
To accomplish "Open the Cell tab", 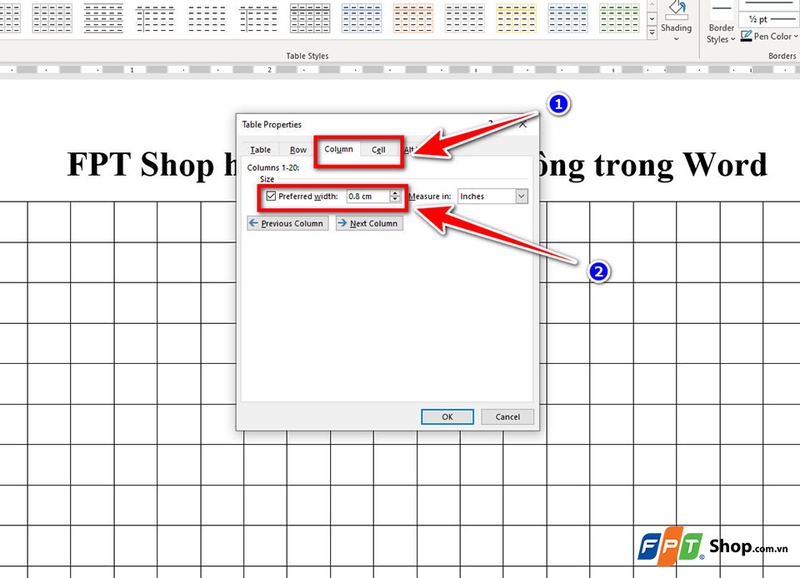I will pos(378,149).
